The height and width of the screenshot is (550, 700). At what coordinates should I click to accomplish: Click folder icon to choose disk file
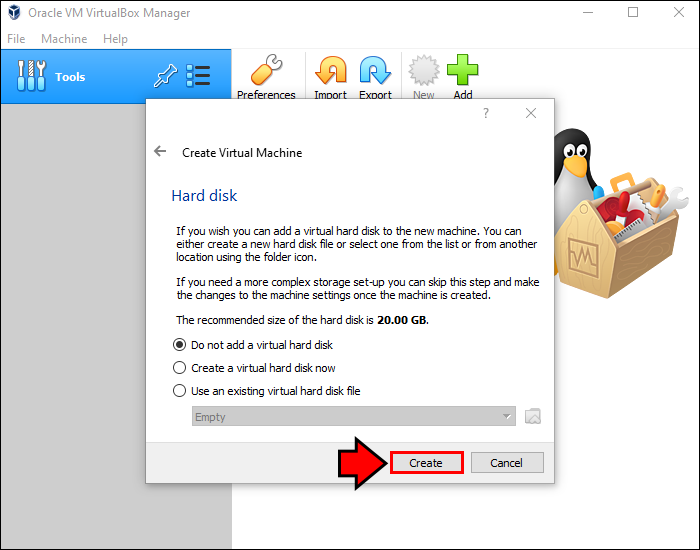point(533,416)
